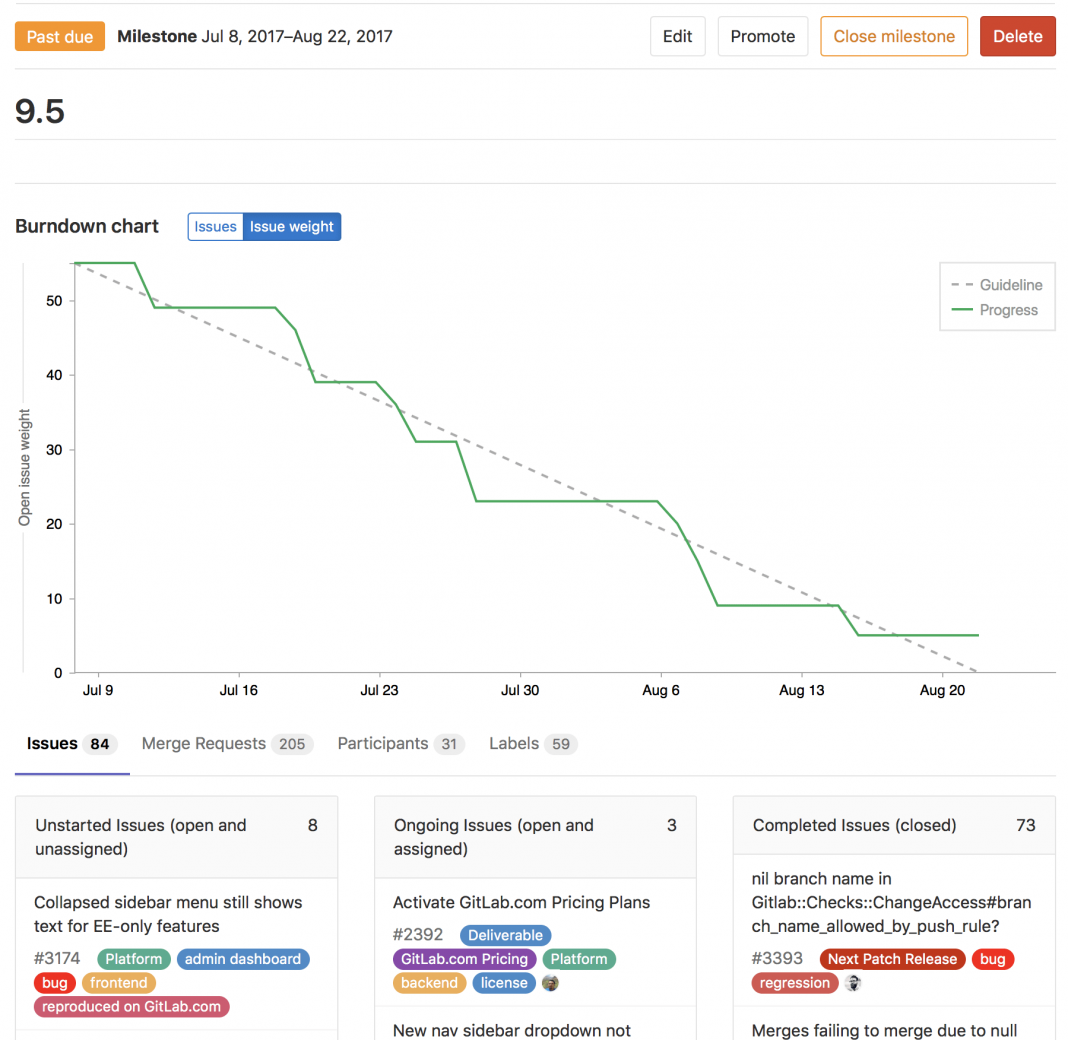
Task: Click the assignee avatar on issue #2392
Action: (550, 982)
